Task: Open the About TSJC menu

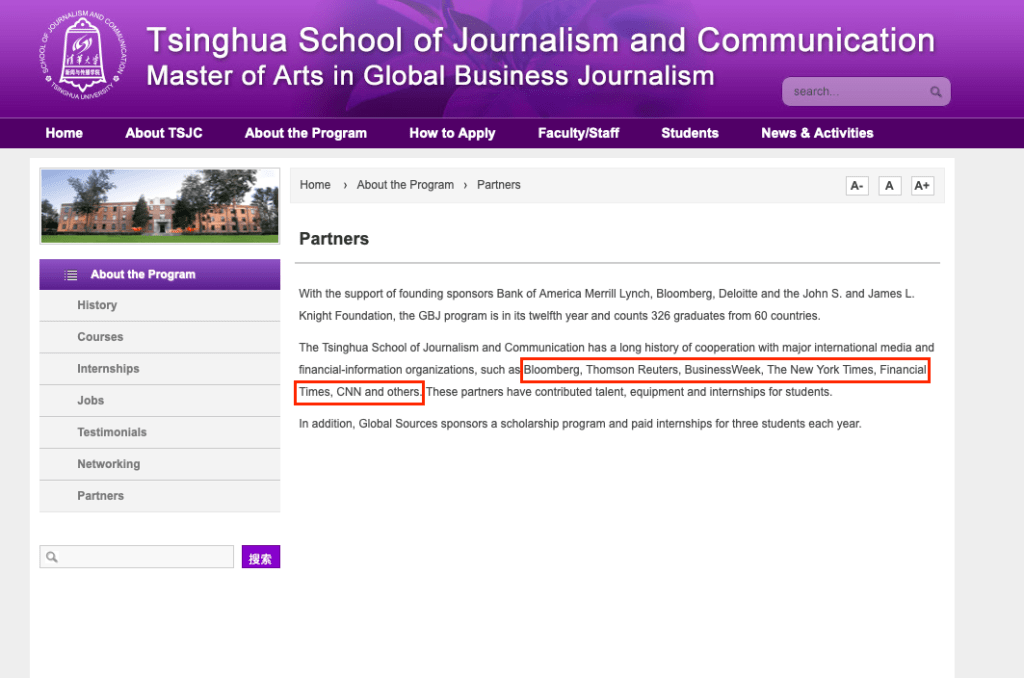Action: coord(164,133)
